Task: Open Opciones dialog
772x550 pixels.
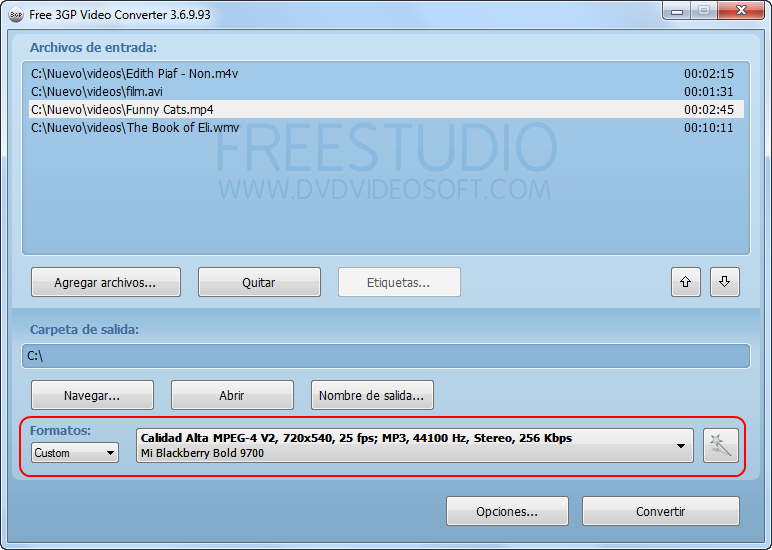Action: 507,511
